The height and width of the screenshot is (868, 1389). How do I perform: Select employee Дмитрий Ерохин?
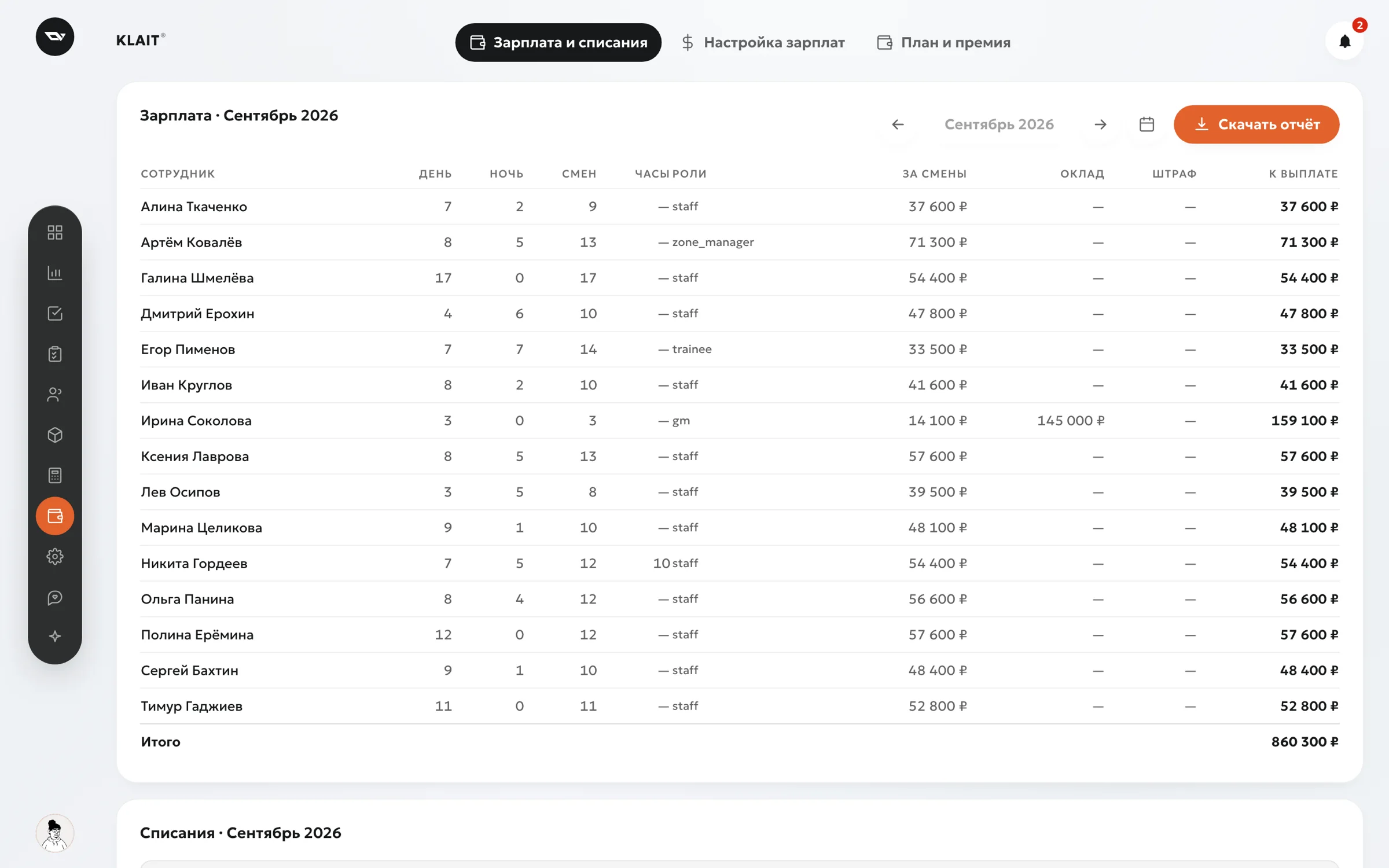coord(197,314)
